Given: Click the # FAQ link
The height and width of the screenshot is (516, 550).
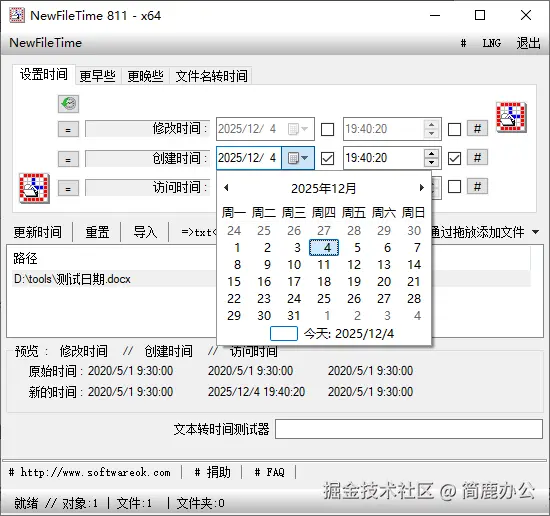Looking at the screenshot, I should click(269, 472).
